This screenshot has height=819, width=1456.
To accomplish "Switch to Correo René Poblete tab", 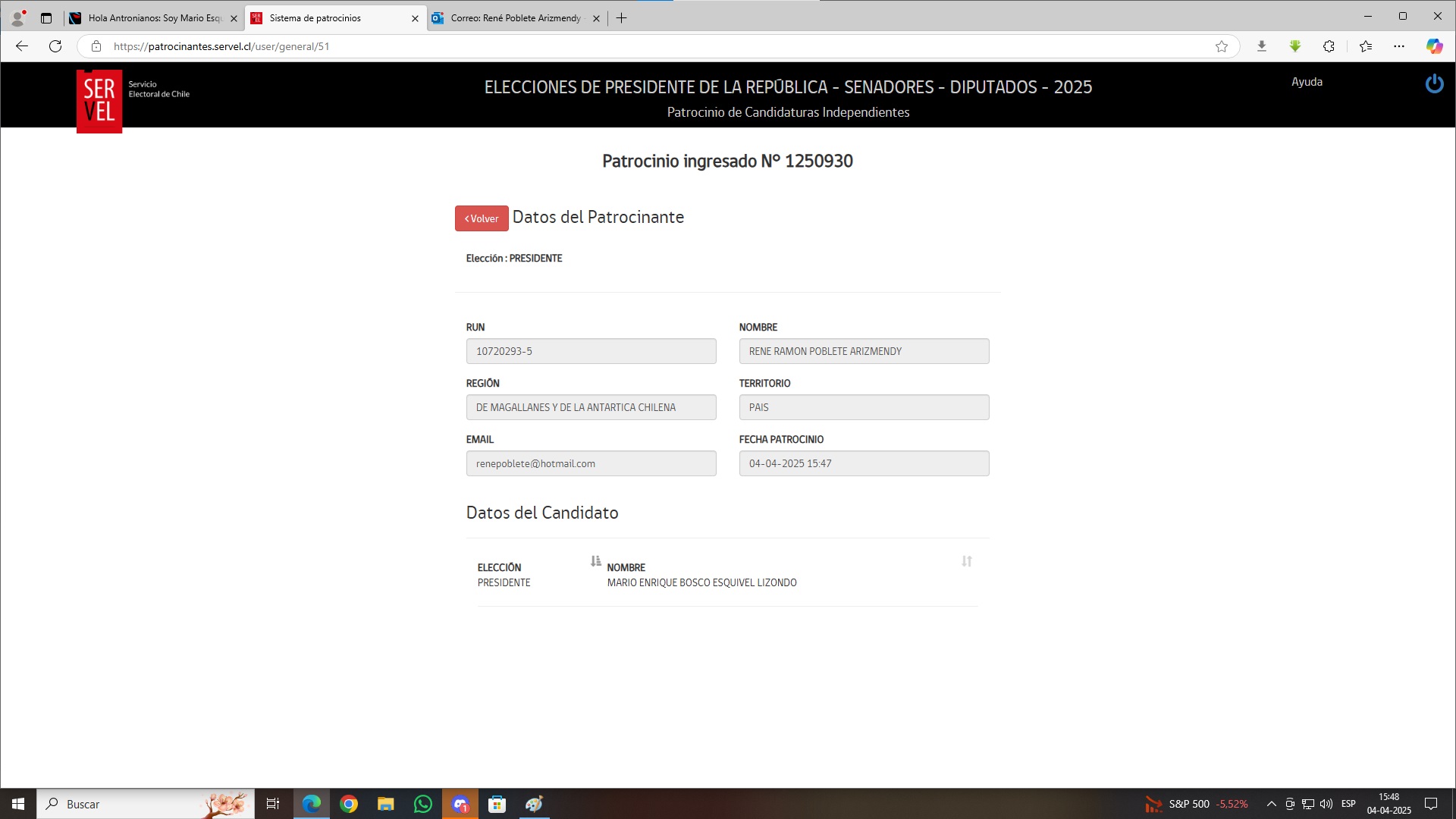I will pos(516,18).
